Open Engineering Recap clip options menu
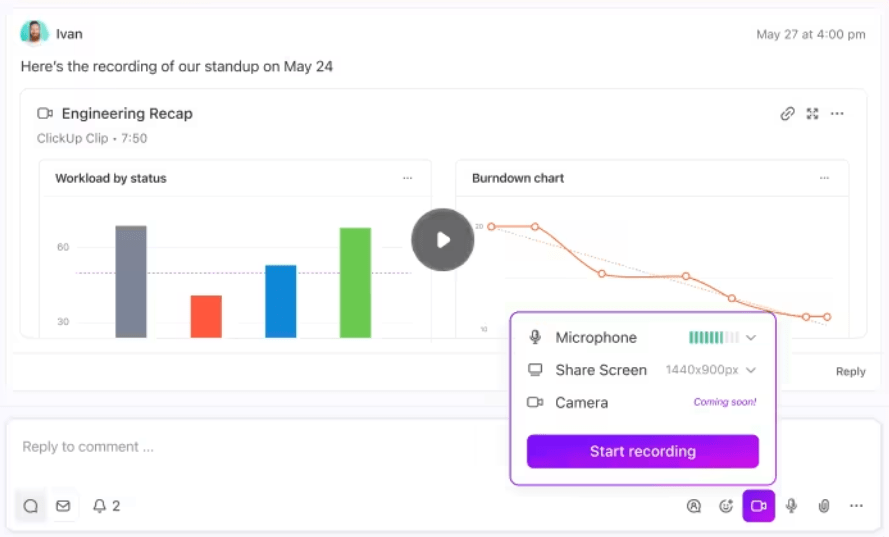 [x=837, y=113]
